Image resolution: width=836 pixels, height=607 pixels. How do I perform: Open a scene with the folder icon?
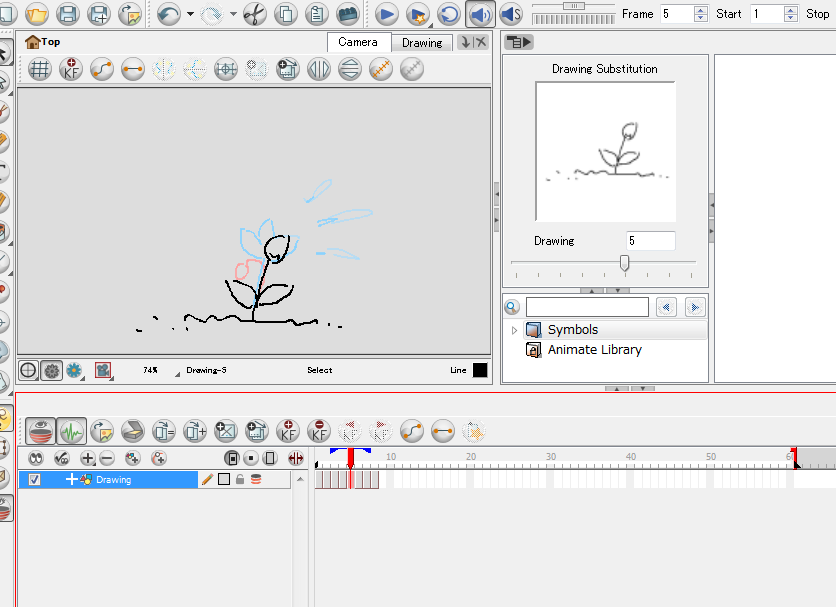[37, 14]
